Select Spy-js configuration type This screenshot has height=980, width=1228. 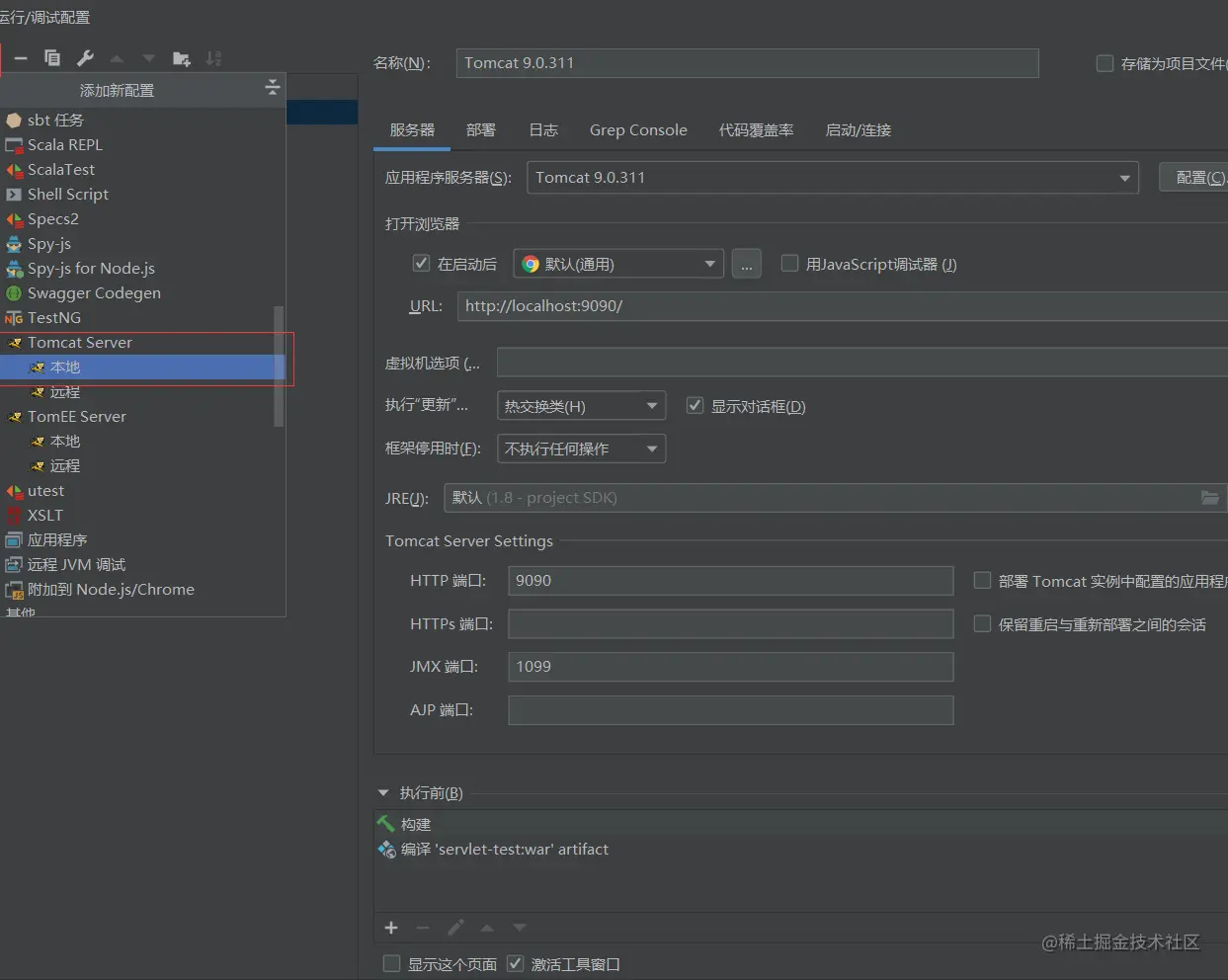(x=143, y=243)
